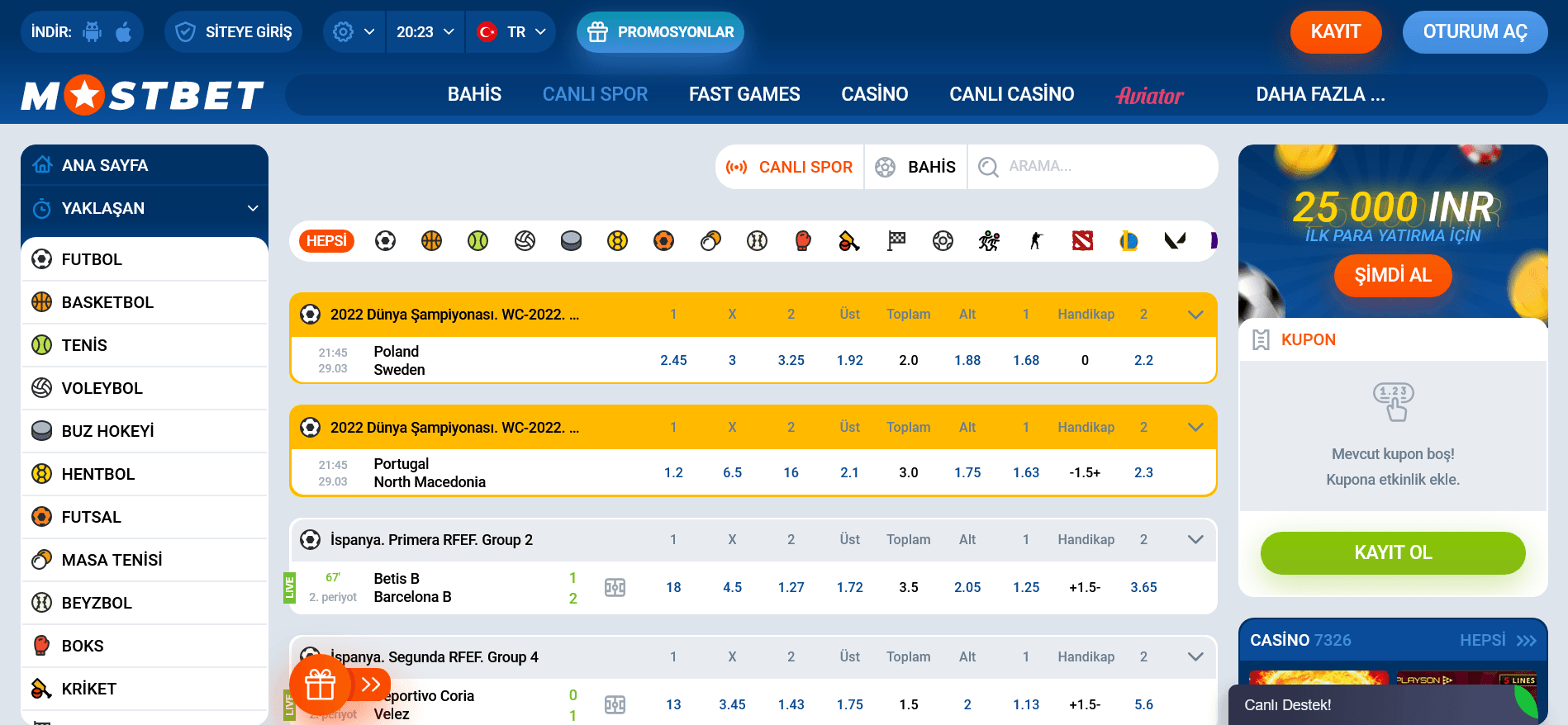Filter events by running athletes icon

[x=989, y=240]
